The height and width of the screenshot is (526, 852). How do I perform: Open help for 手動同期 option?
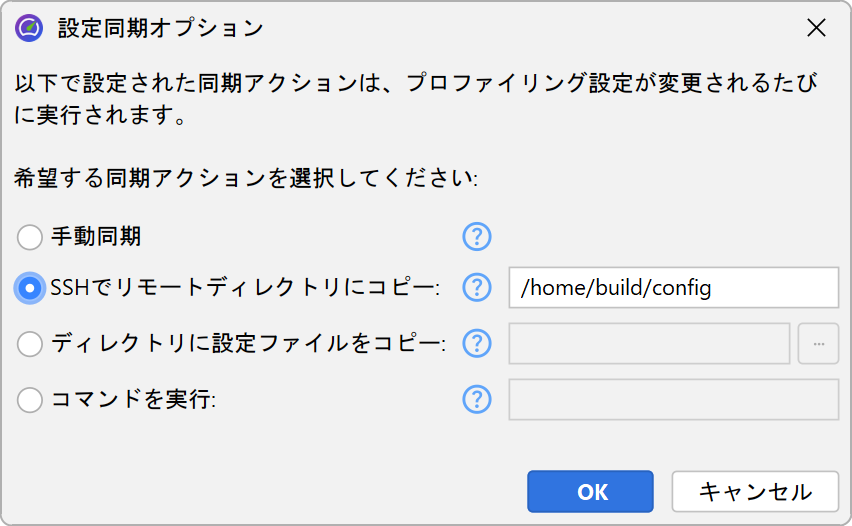point(477,237)
